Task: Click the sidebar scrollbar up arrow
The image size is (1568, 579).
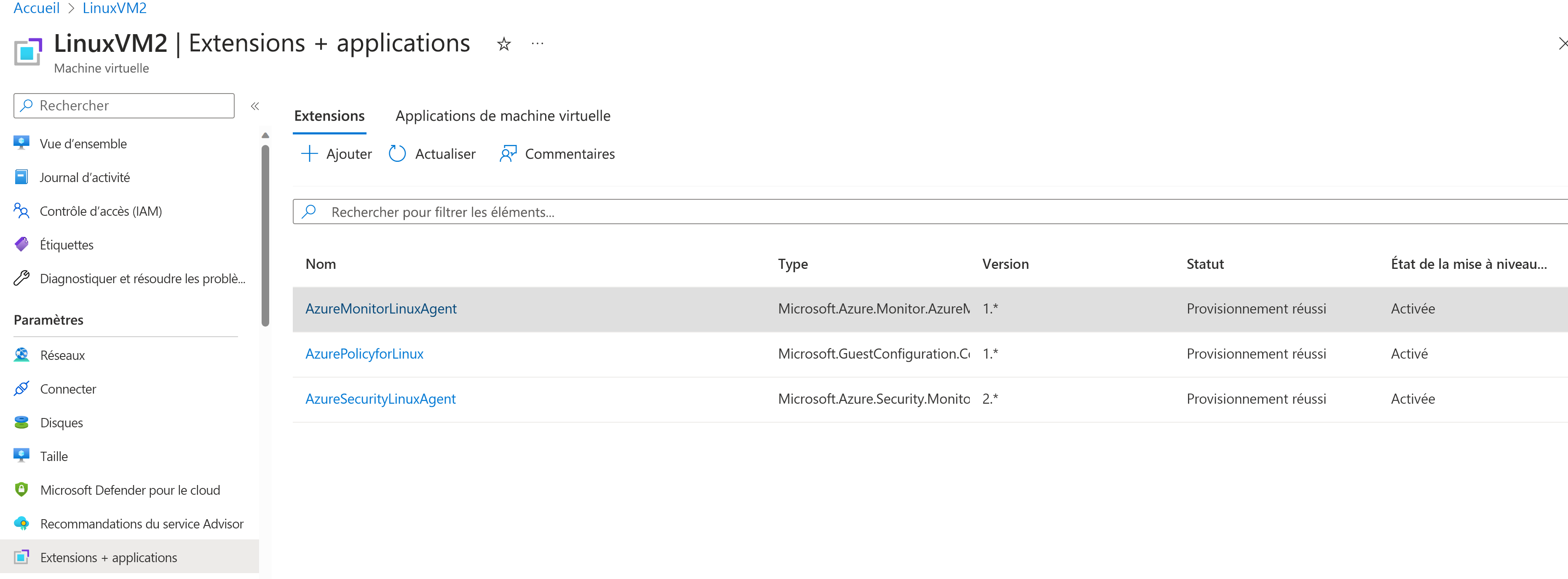Action: [265, 135]
